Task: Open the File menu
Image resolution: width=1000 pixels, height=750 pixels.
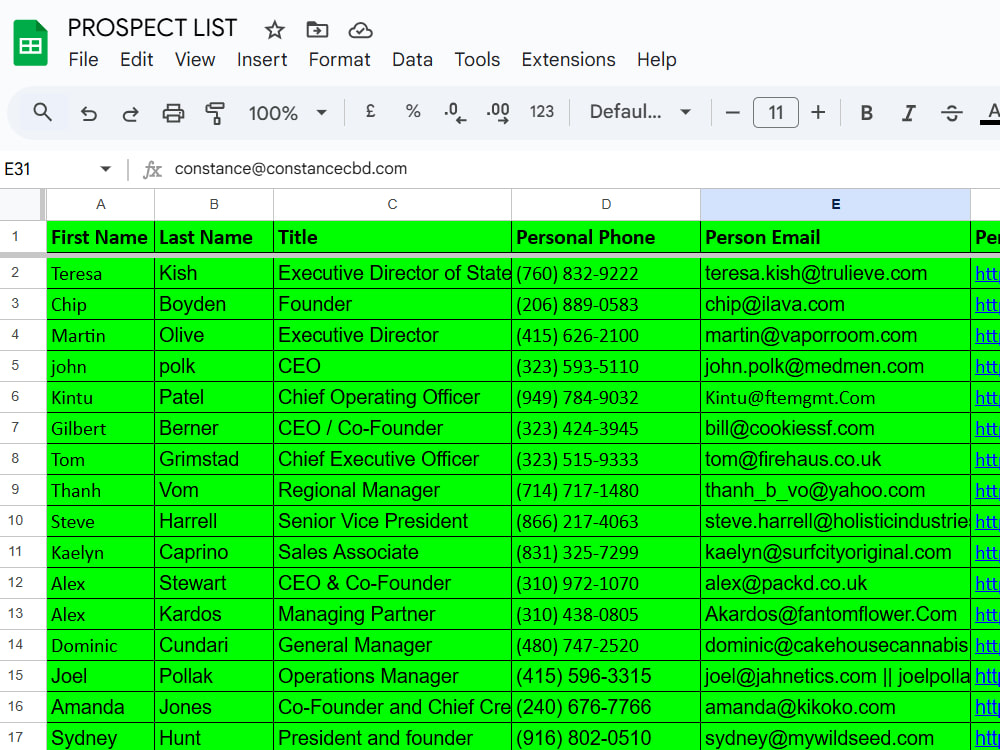Action: pos(84,59)
